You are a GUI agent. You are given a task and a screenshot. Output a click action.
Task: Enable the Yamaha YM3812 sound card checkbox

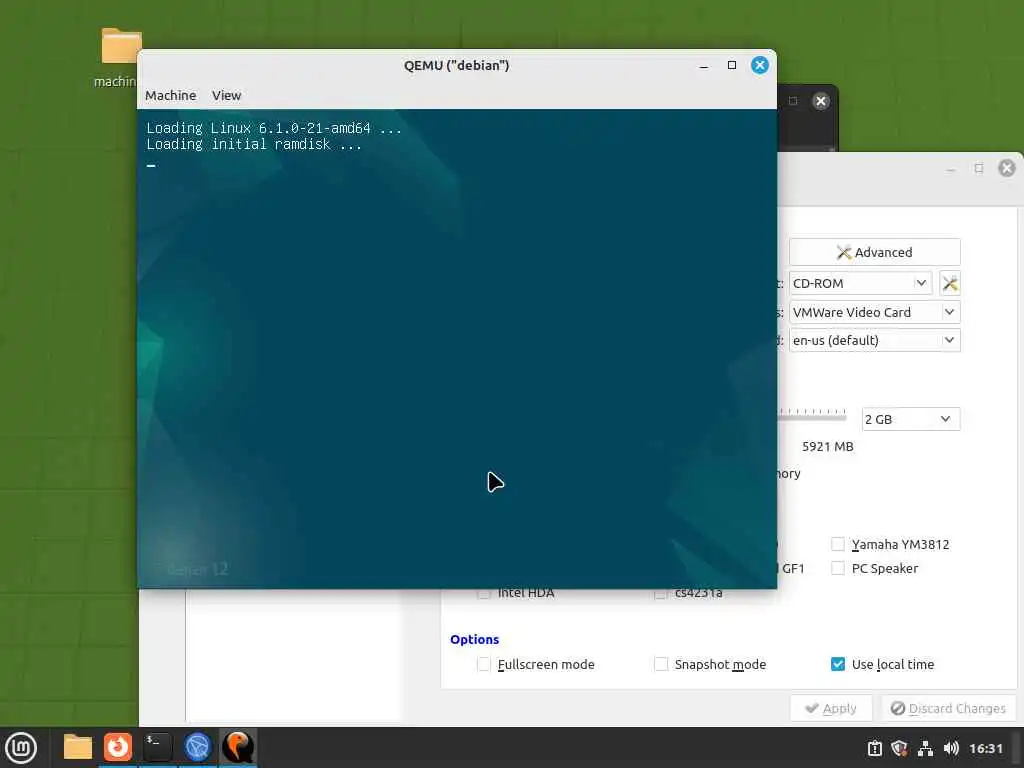click(x=837, y=544)
